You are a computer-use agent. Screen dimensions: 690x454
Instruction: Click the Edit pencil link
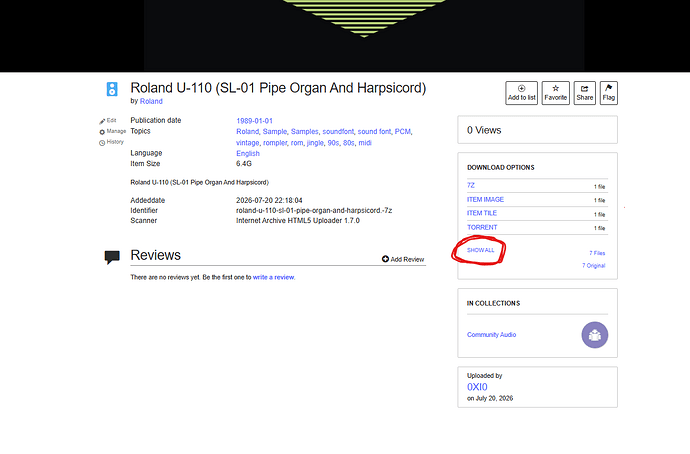pyautogui.click(x=108, y=121)
